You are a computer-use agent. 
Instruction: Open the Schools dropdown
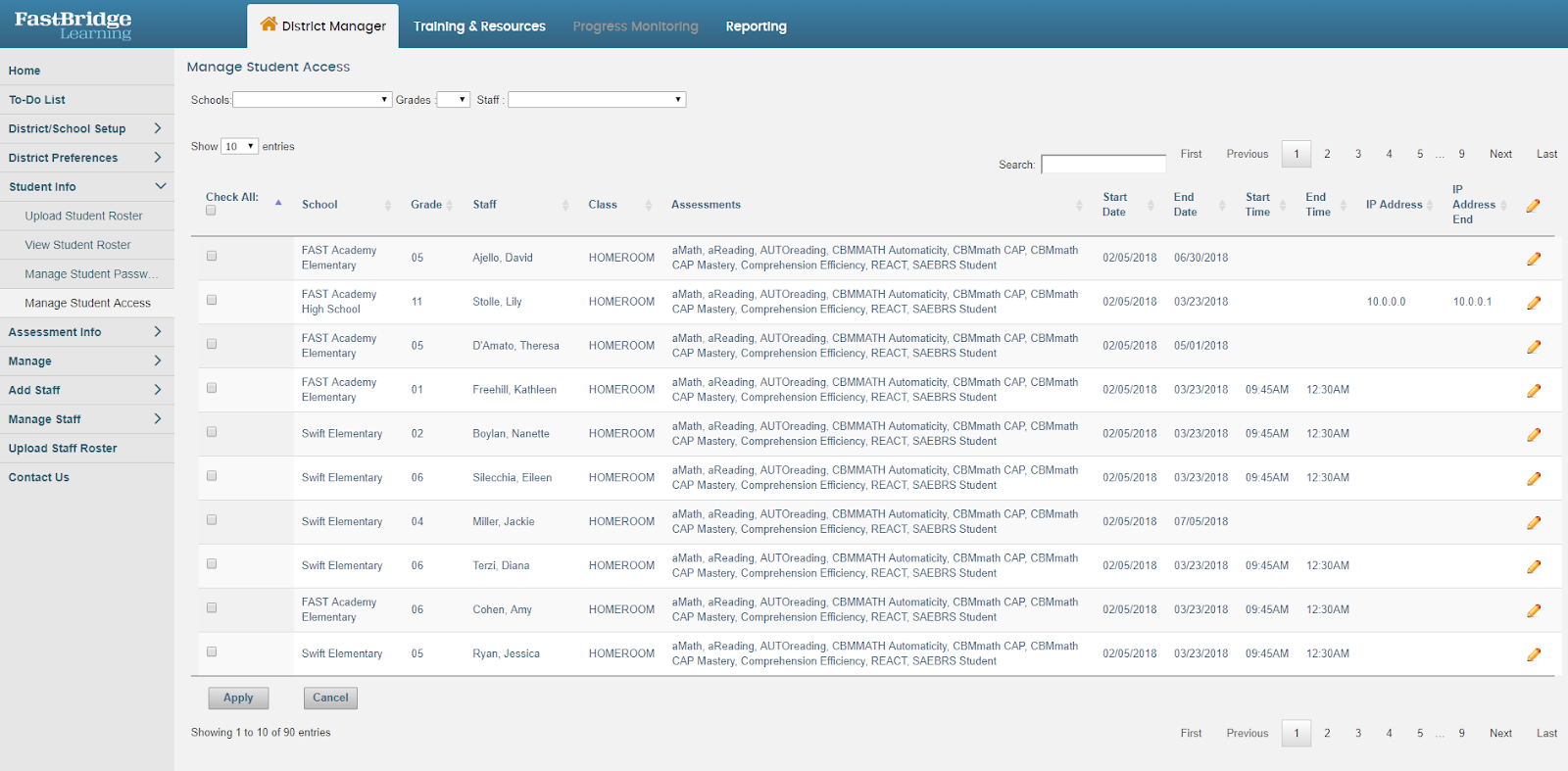pyautogui.click(x=313, y=100)
